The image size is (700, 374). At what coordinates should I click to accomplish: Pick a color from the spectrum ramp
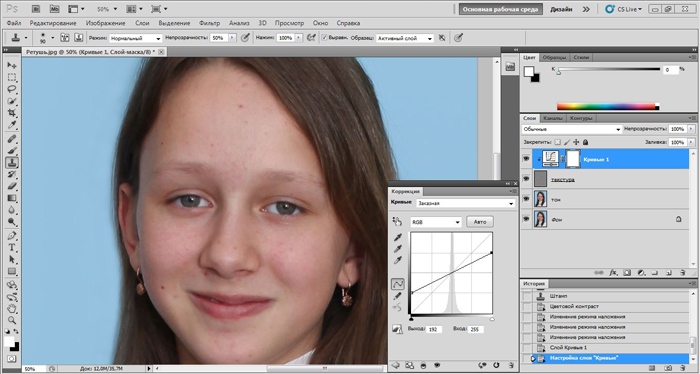pyautogui.click(x=606, y=106)
